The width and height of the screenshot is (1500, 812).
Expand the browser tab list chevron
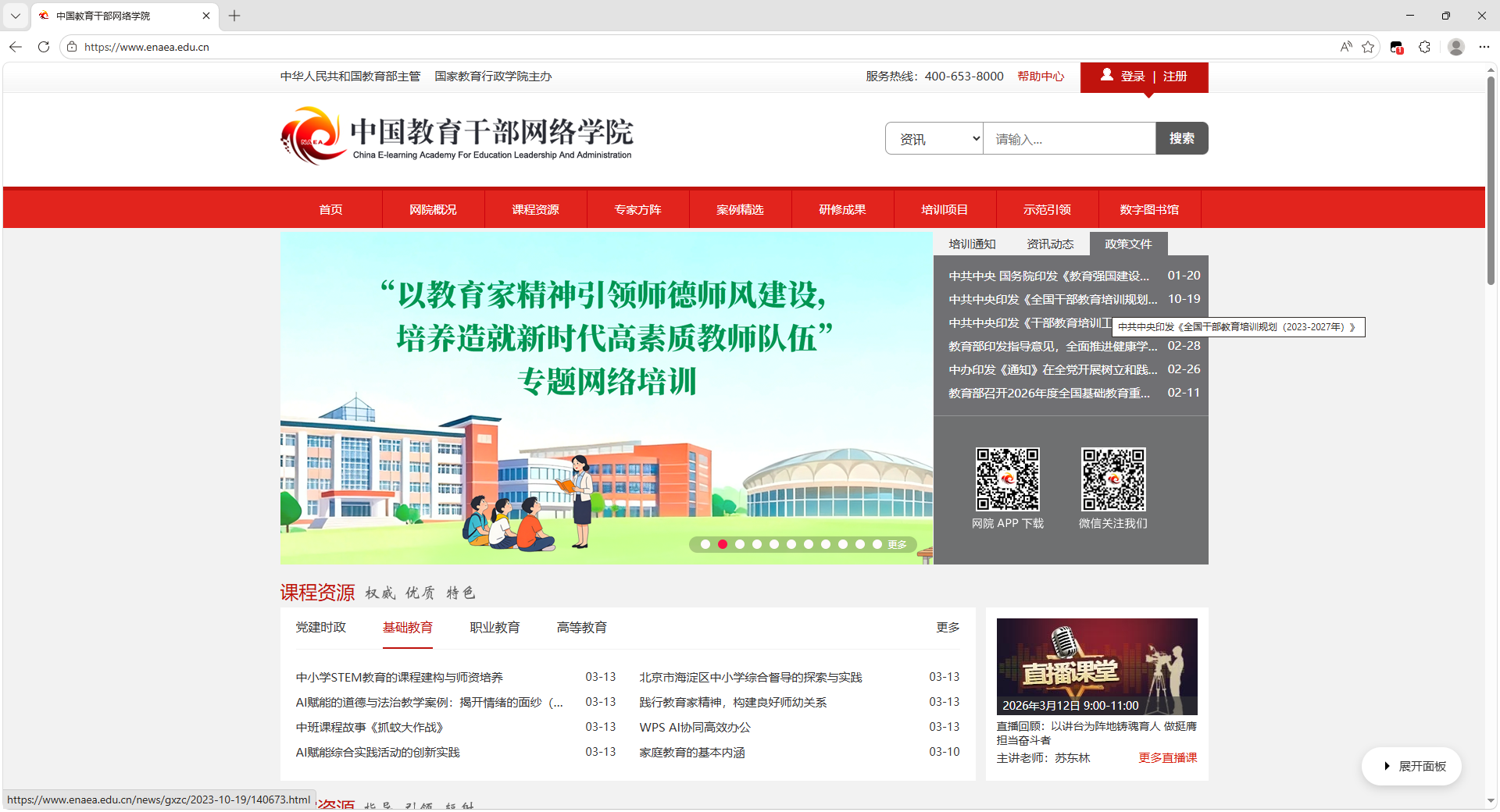(x=16, y=16)
